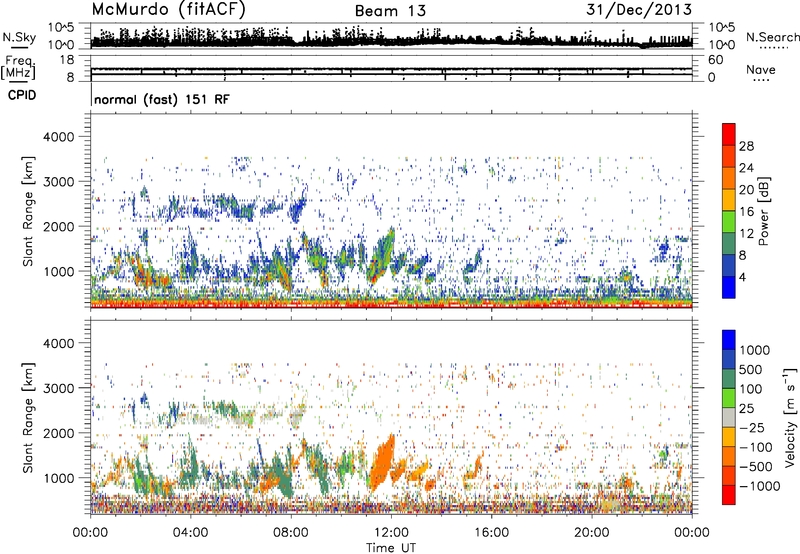Screen dimensions: 800x554
Task: Click 'normal (fast) 151 RF' text
Action: (x=162, y=99)
